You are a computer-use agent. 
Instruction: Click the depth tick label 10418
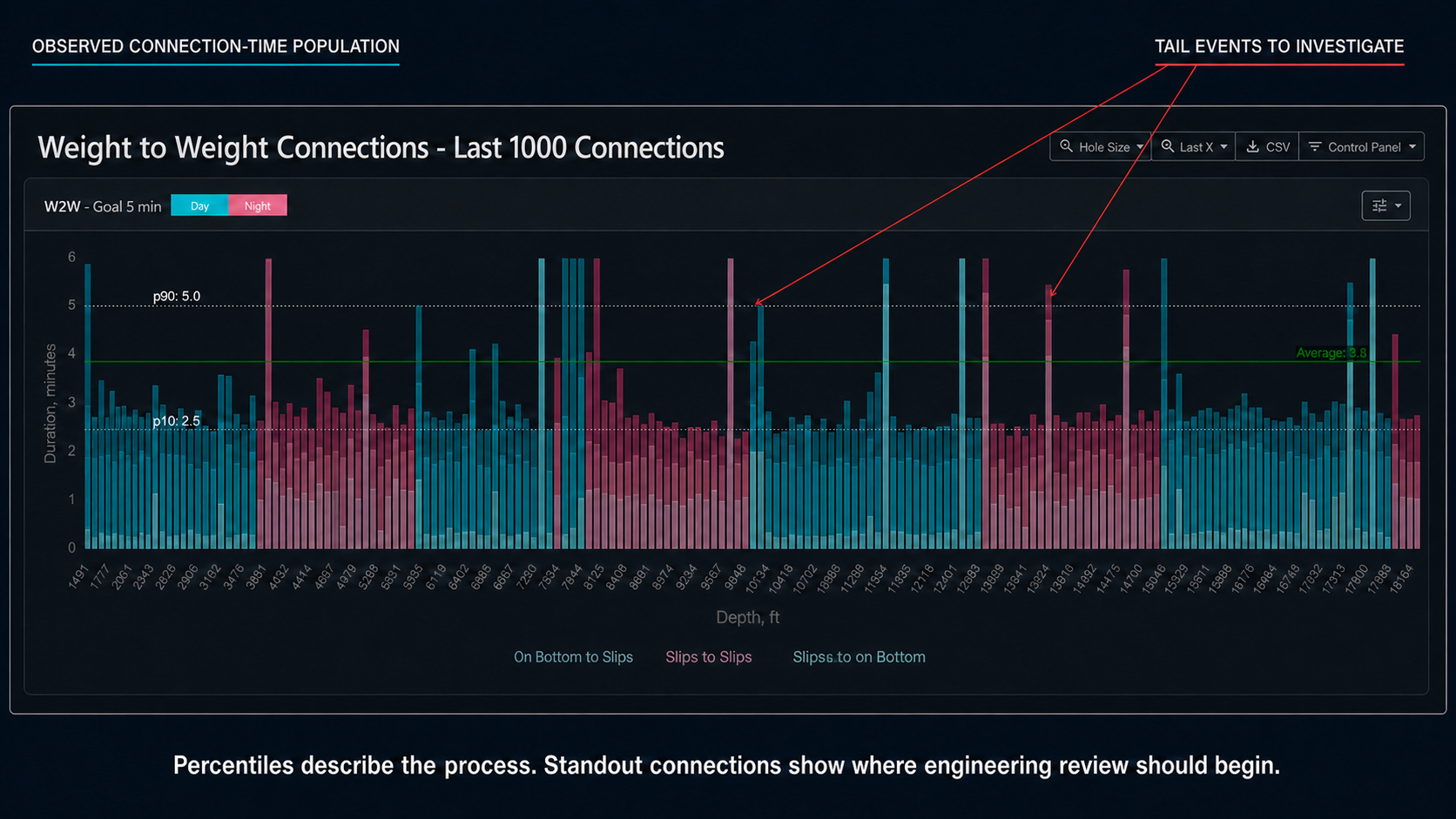(780, 579)
